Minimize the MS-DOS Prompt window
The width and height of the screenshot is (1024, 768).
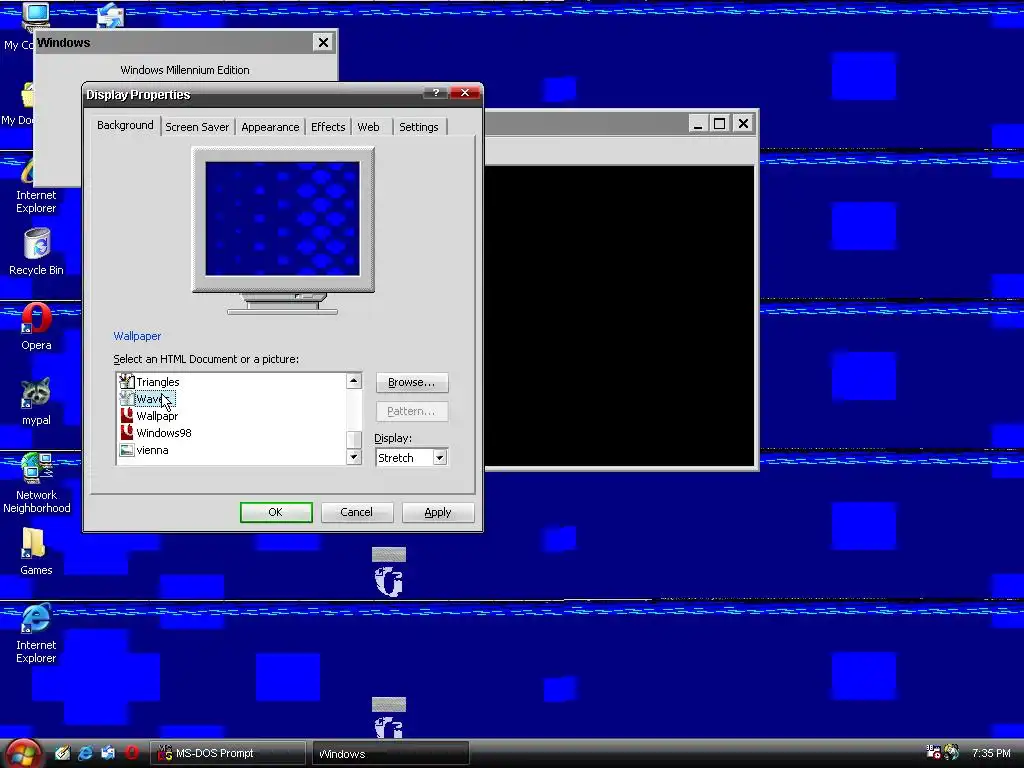point(698,123)
